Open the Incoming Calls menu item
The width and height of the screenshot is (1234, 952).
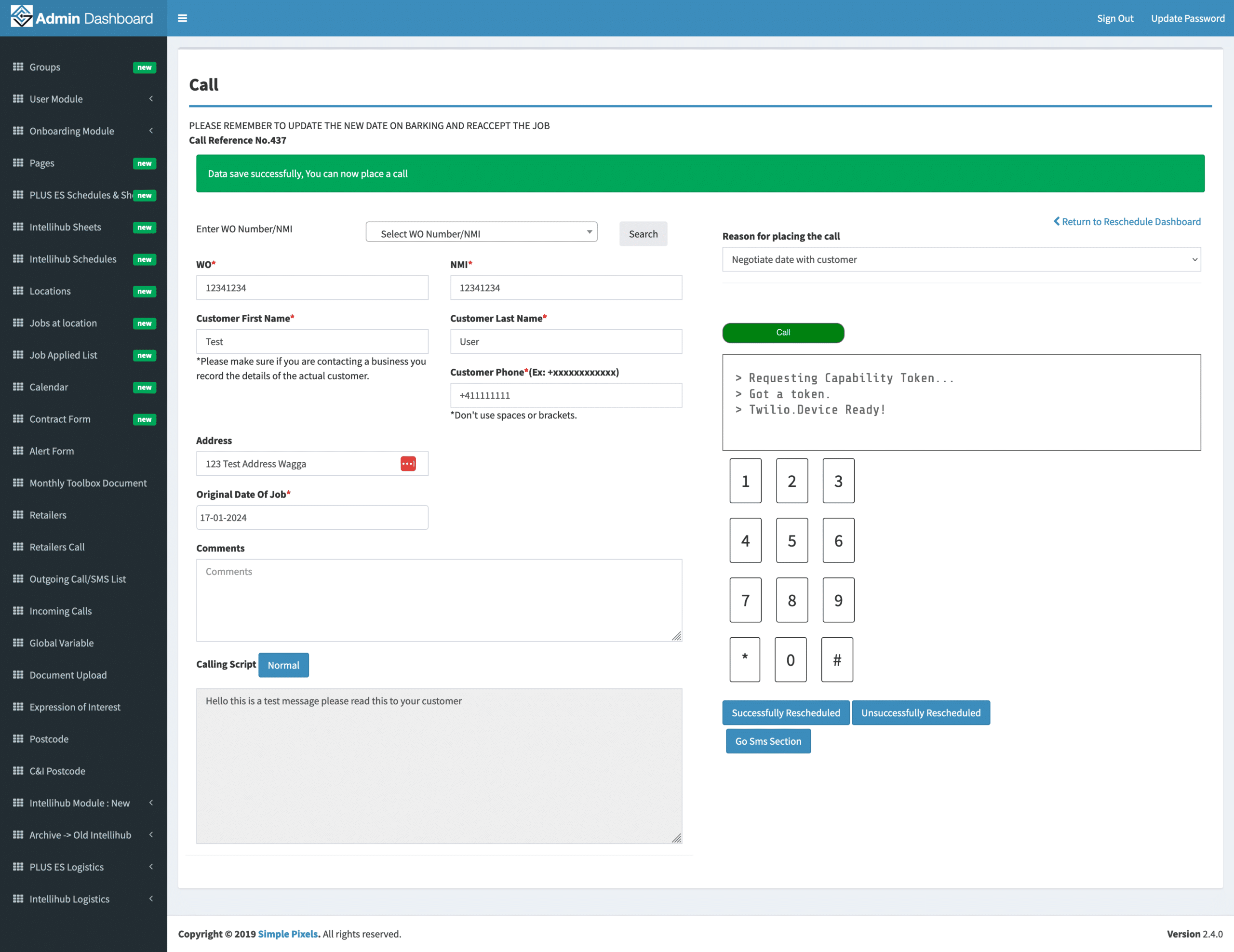click(60, 611)
